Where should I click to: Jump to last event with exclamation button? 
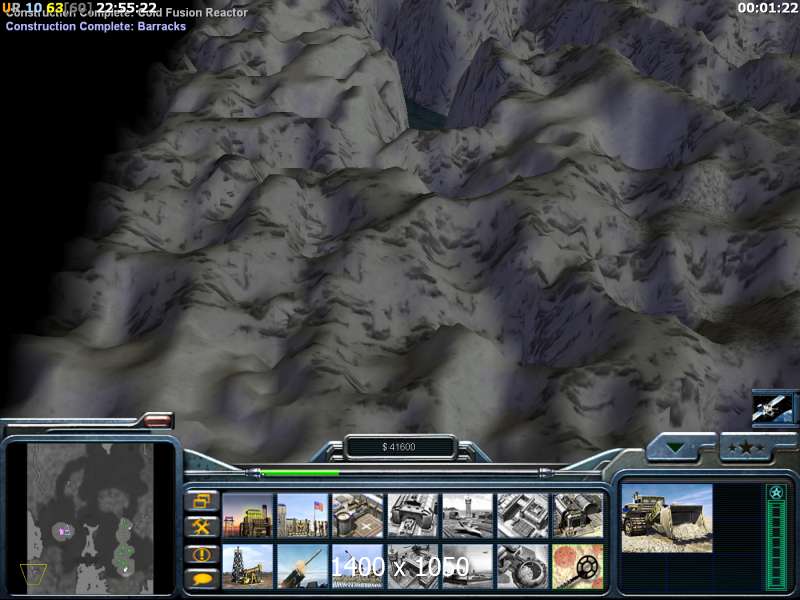(x=201, y=553)
